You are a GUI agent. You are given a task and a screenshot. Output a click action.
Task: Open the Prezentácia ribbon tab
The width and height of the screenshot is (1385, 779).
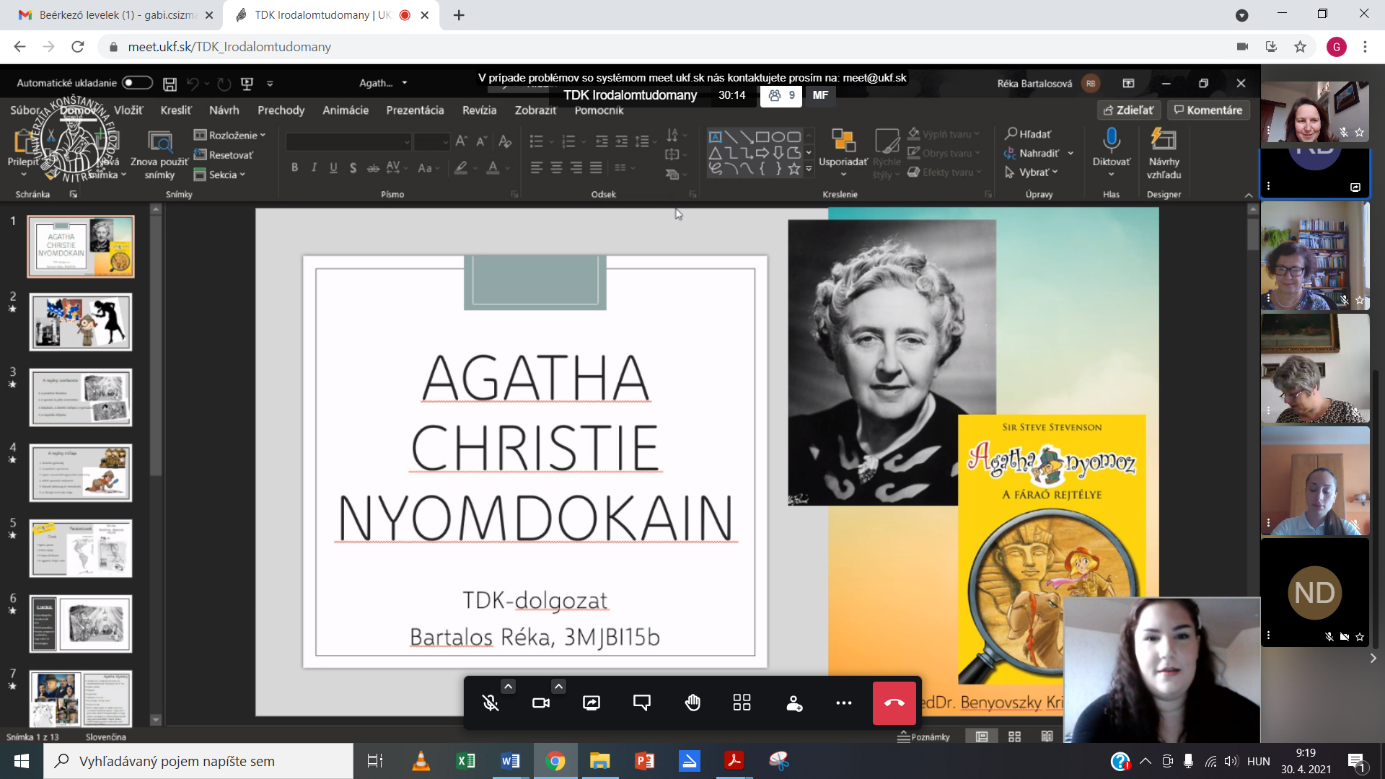(x=415, y=110)
